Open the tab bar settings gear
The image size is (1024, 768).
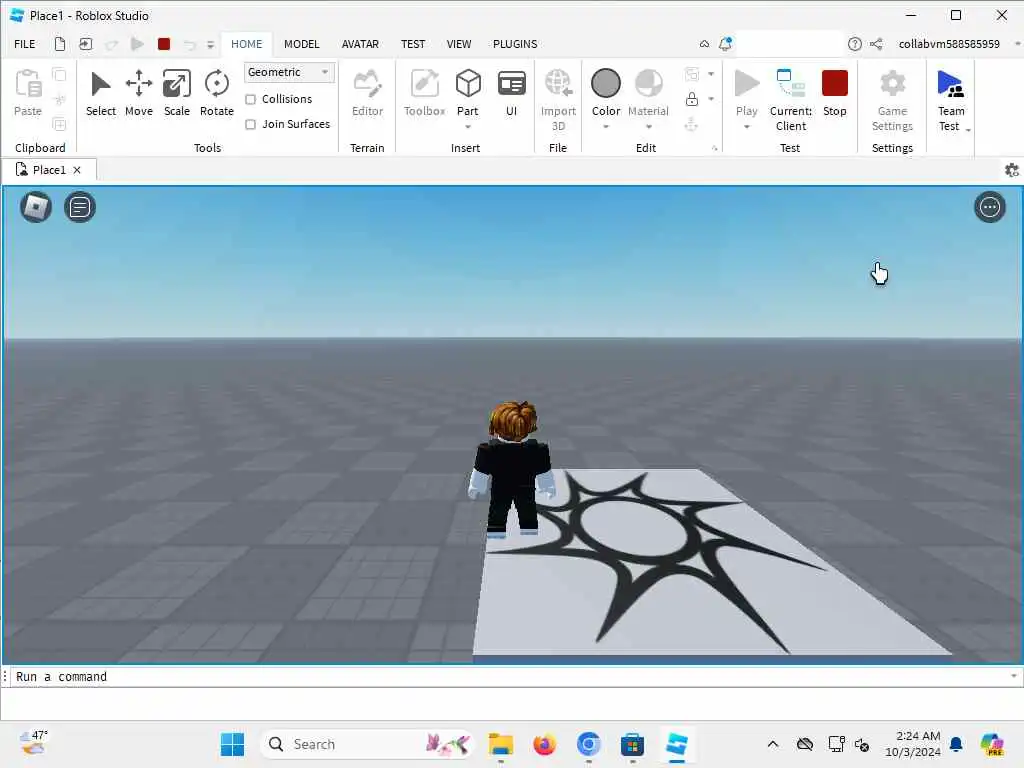coord(1012,170)
